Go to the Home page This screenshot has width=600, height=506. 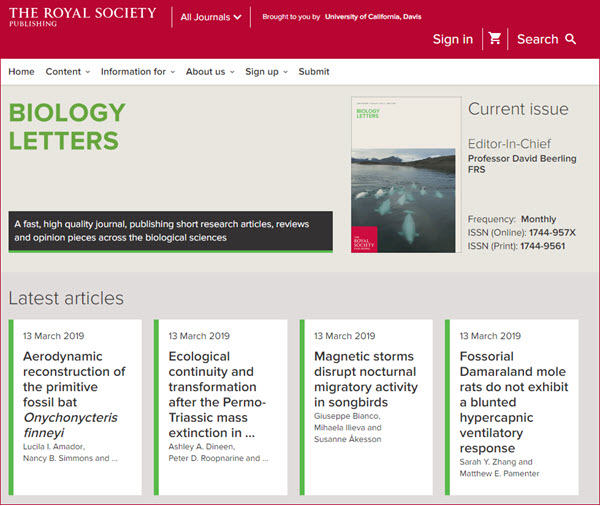click(x=21, y=72)
